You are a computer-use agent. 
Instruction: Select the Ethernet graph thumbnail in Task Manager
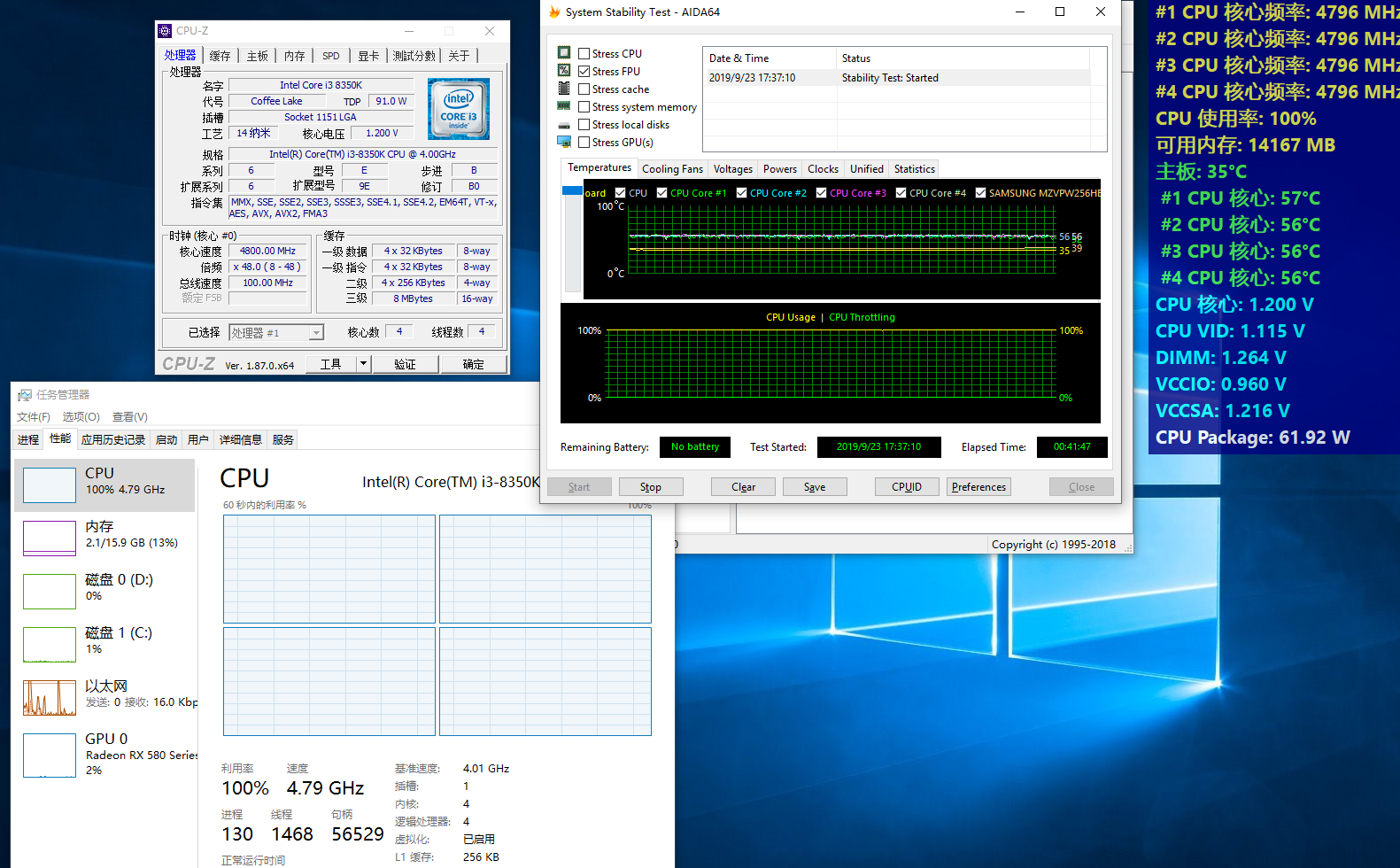point(50,698)
